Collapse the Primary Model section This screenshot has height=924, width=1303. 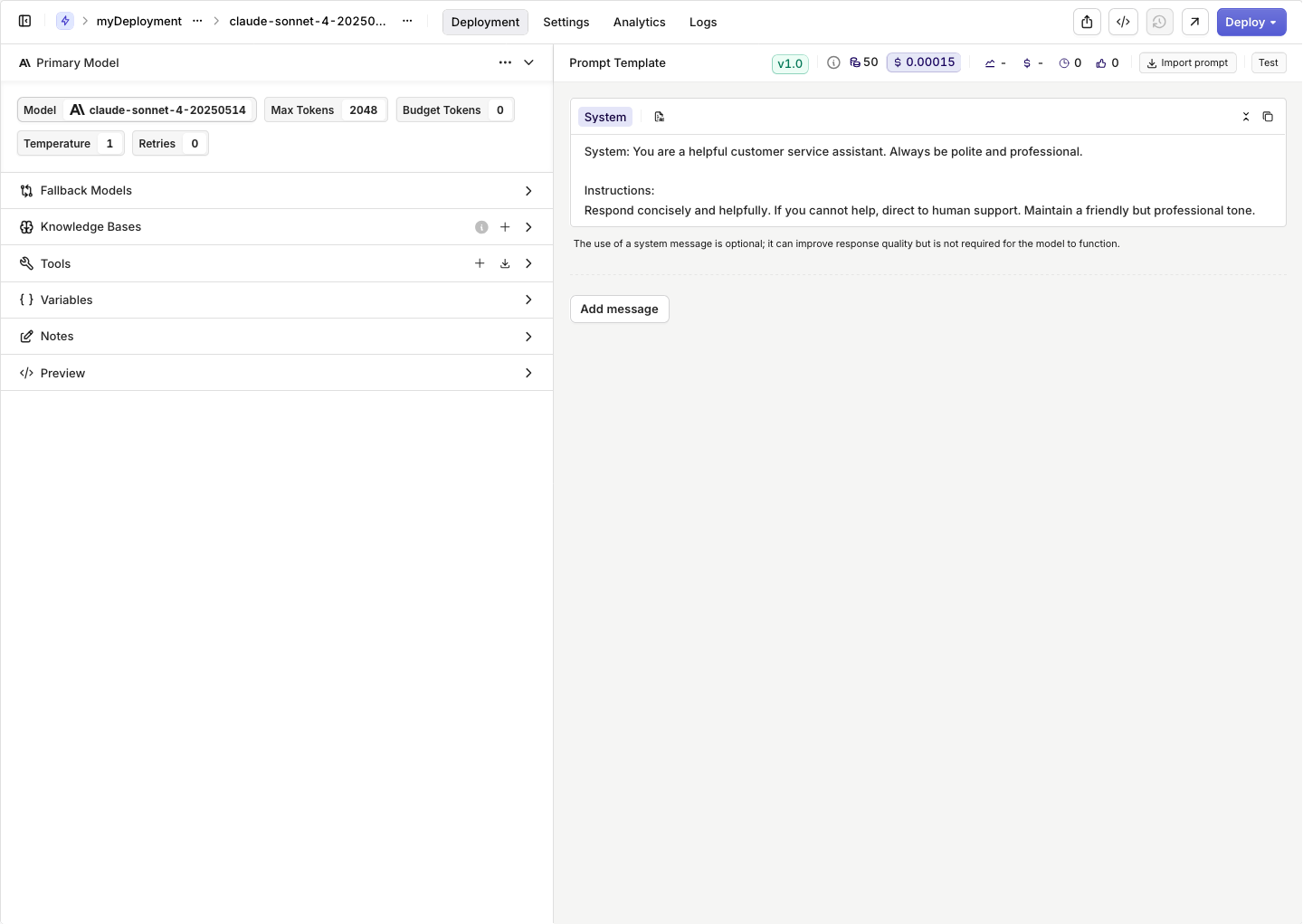point(528,62)
